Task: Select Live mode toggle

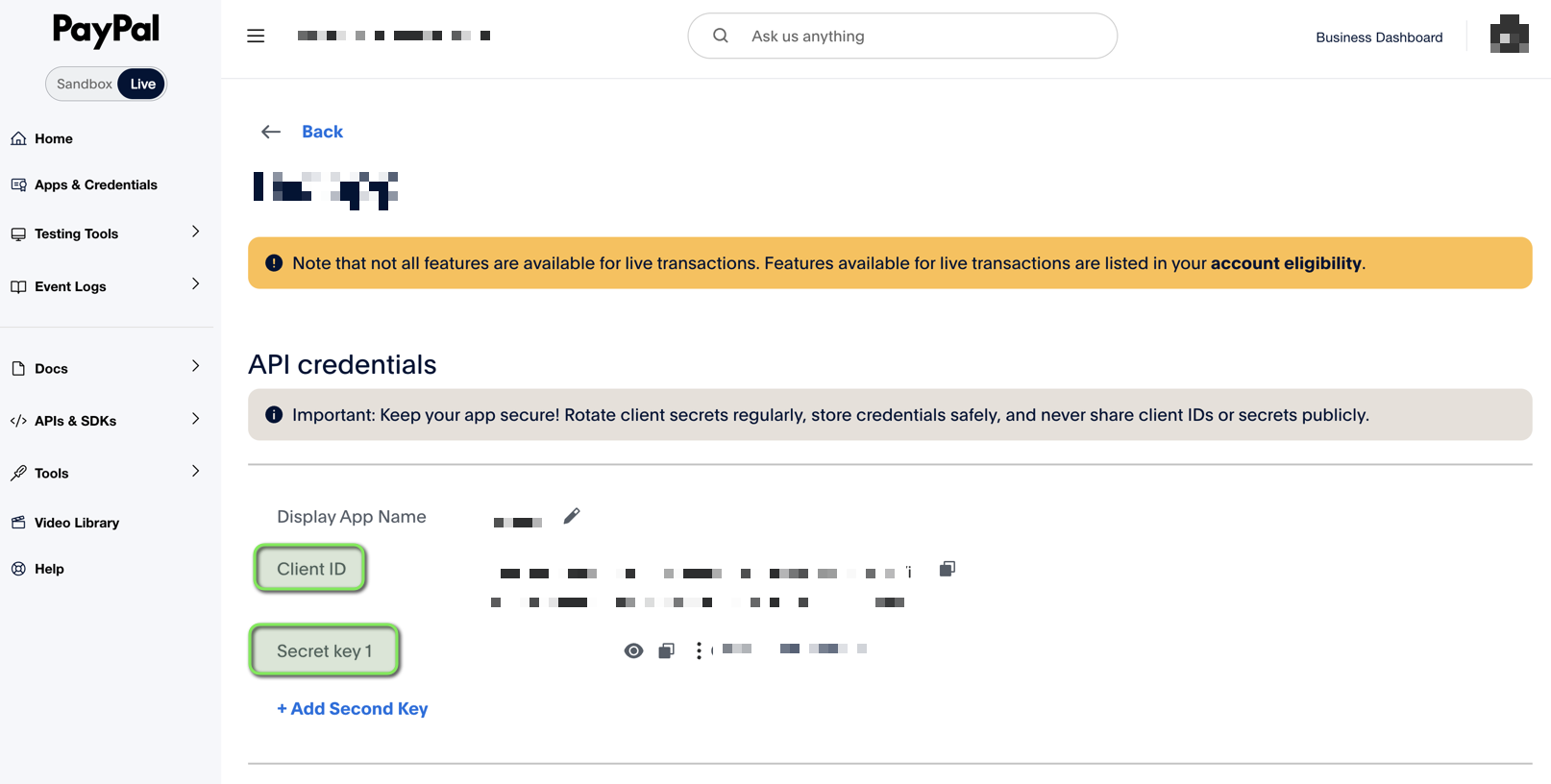Action: (x=142, y=84)
